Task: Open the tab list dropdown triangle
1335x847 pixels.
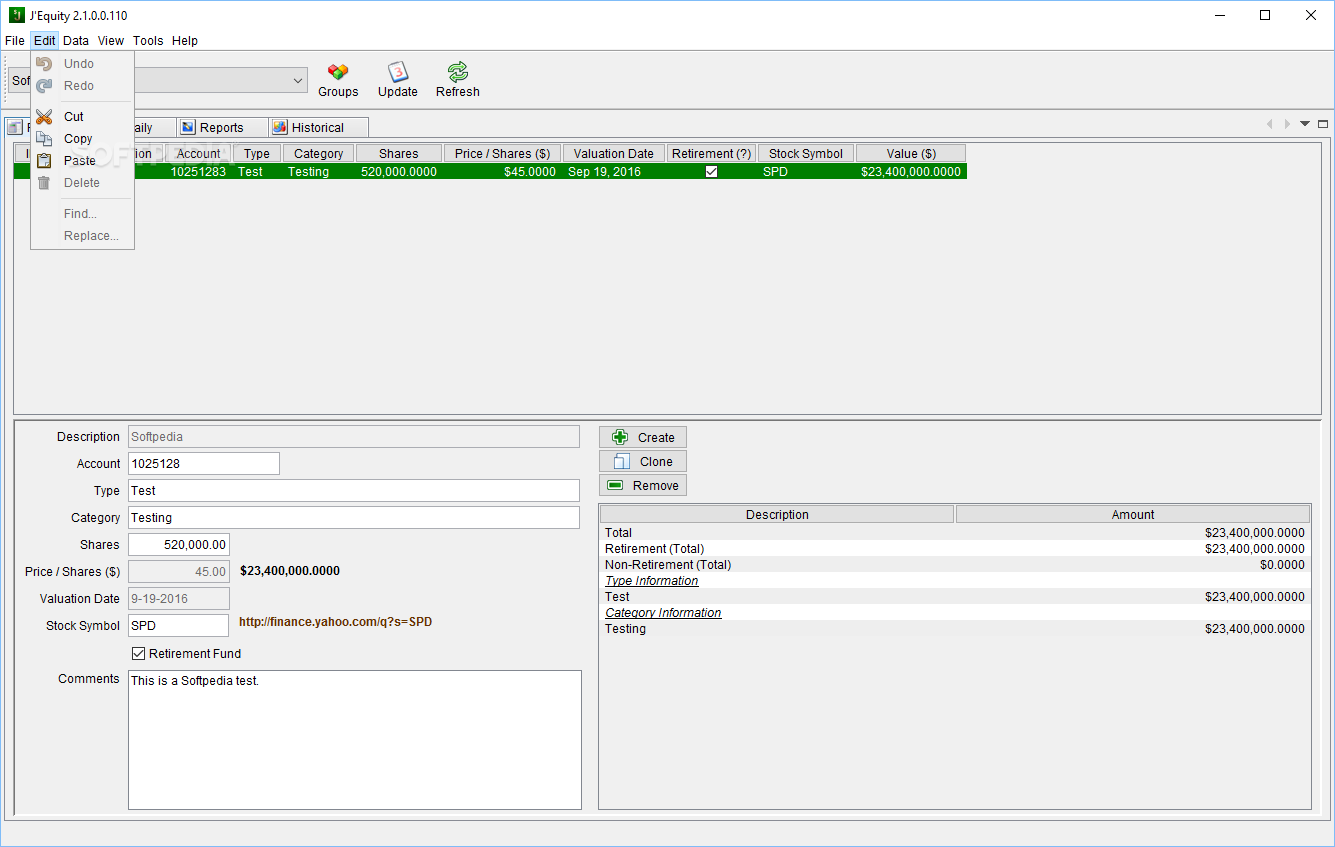Action: (1305, 124)
